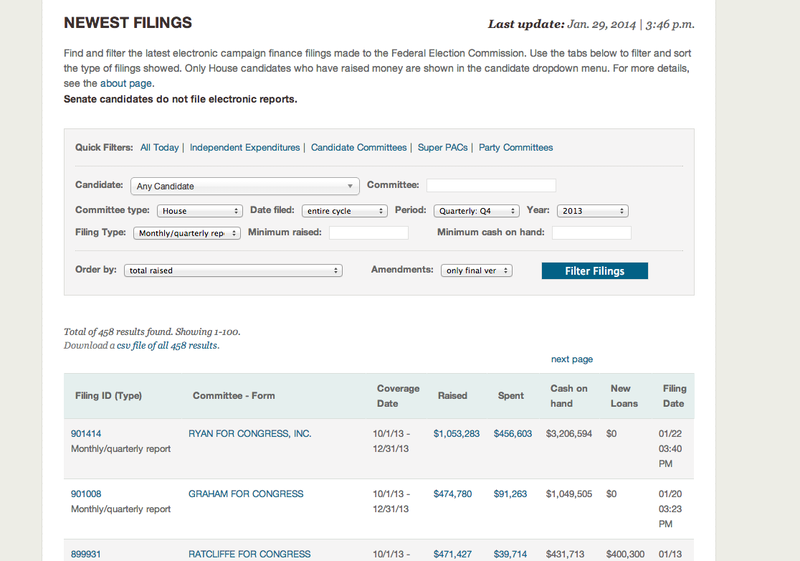This screenshot has width=800, height=561.
Task: Select the Independent Expenditures quick filter
Action: pyautogui.click(x=245, y=148)
